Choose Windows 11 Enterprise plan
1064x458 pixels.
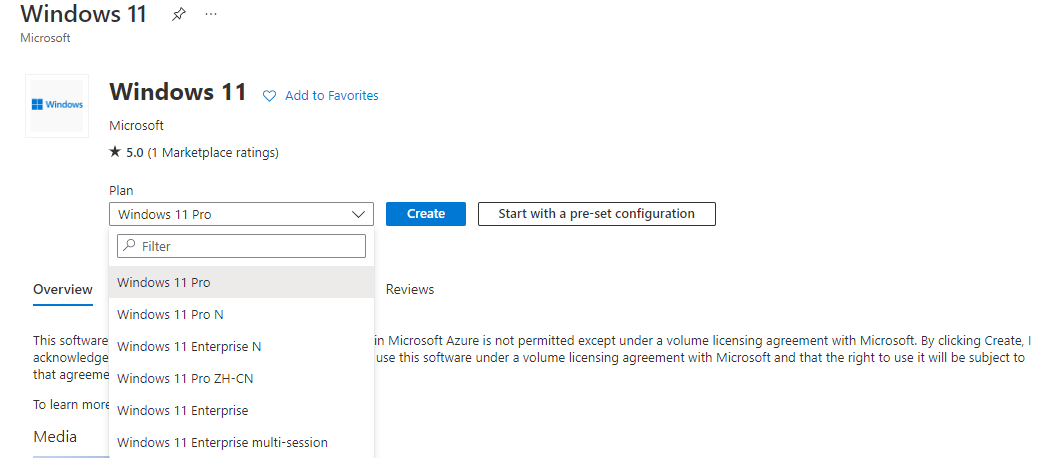coord(182,411)
